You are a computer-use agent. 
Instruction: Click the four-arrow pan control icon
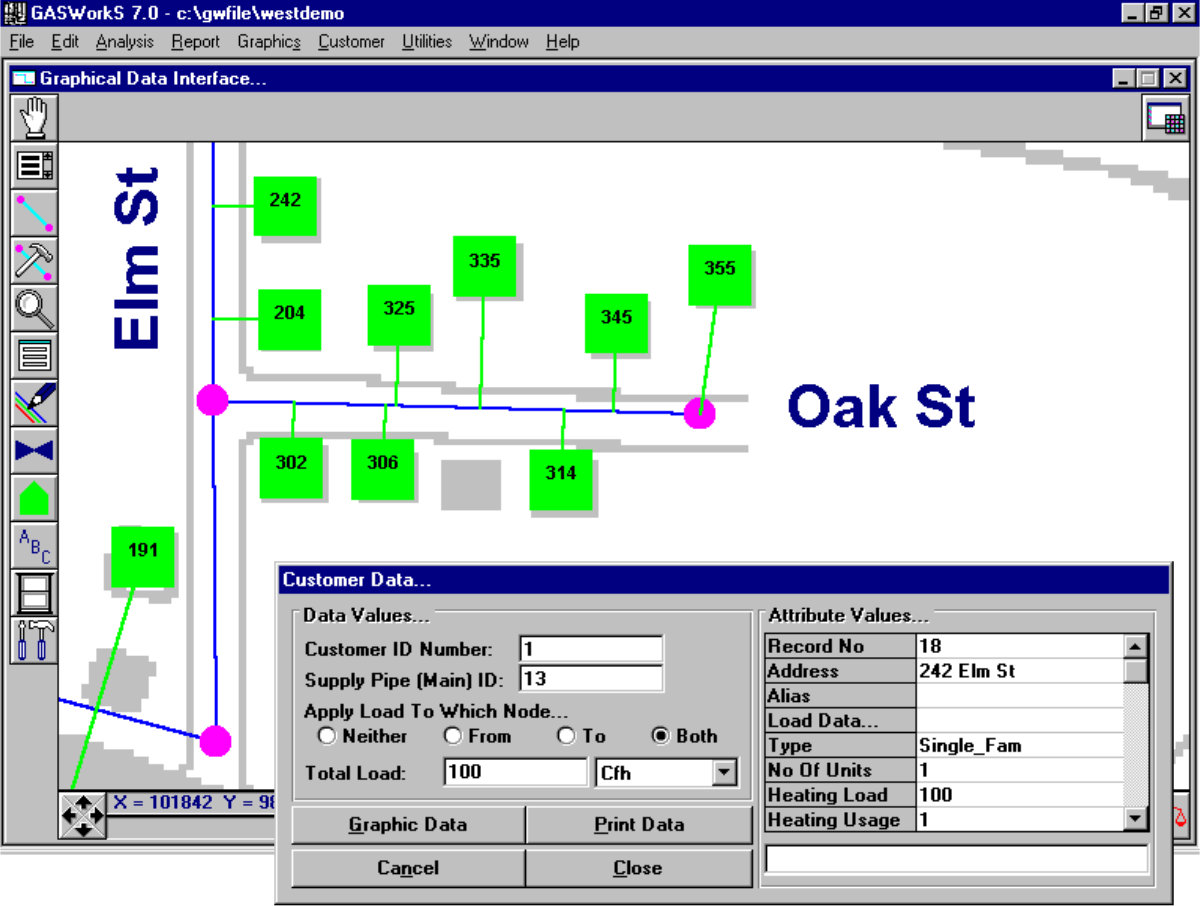point(82,815)
